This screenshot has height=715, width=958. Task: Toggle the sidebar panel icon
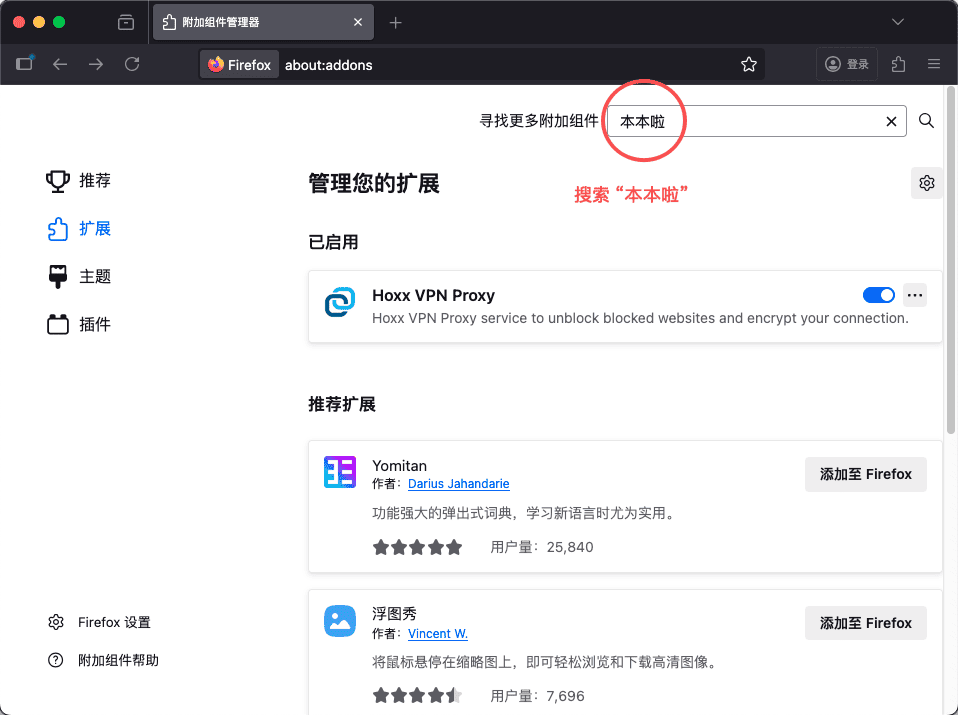(24, 64)
